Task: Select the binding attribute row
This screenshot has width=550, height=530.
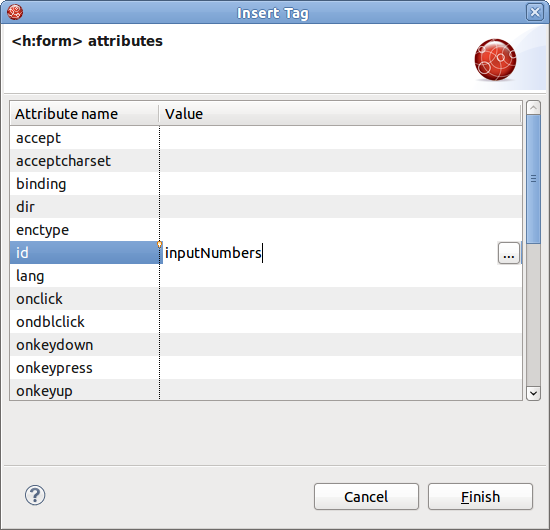Action: coord(266,184)
